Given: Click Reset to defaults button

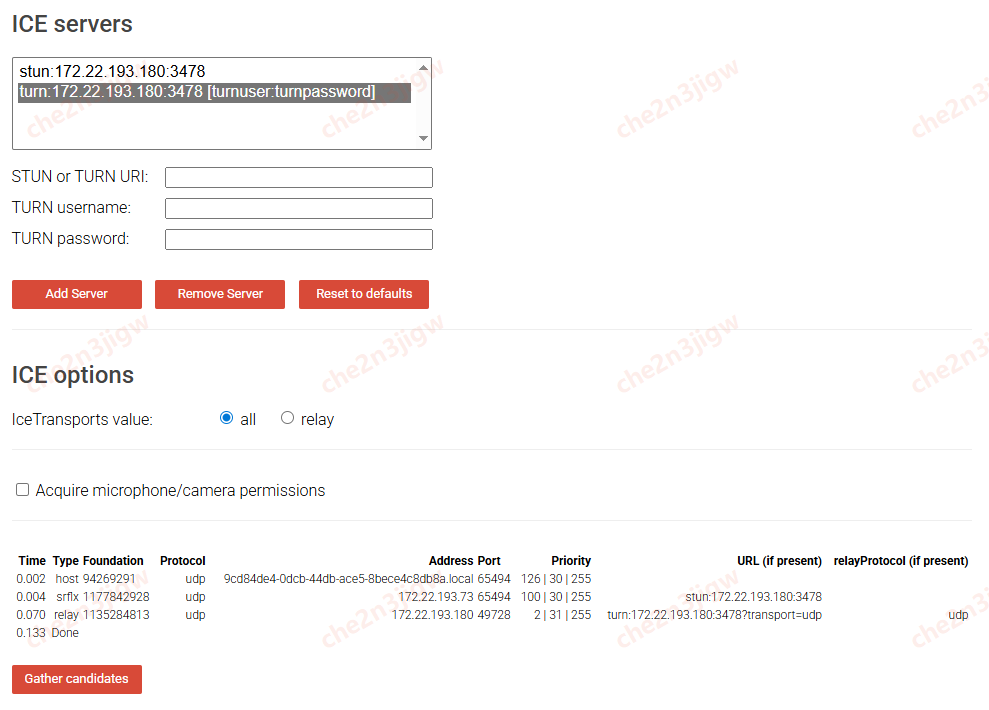Looking at the screenshot, I should click(x=364, y=294).
